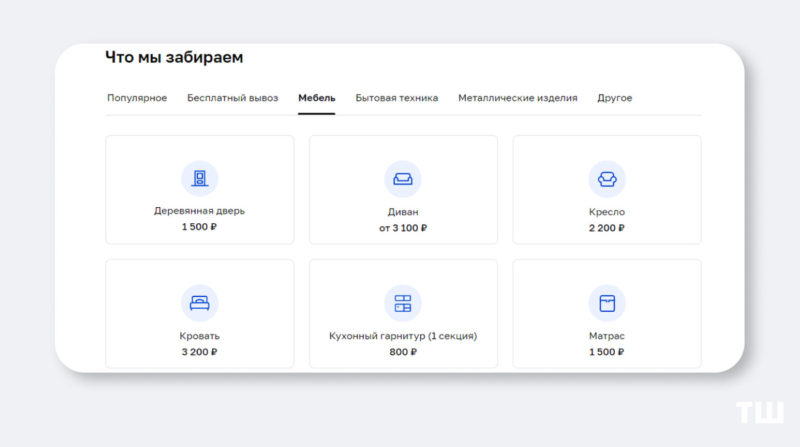Click the kitchen cabinet icon

403,303
